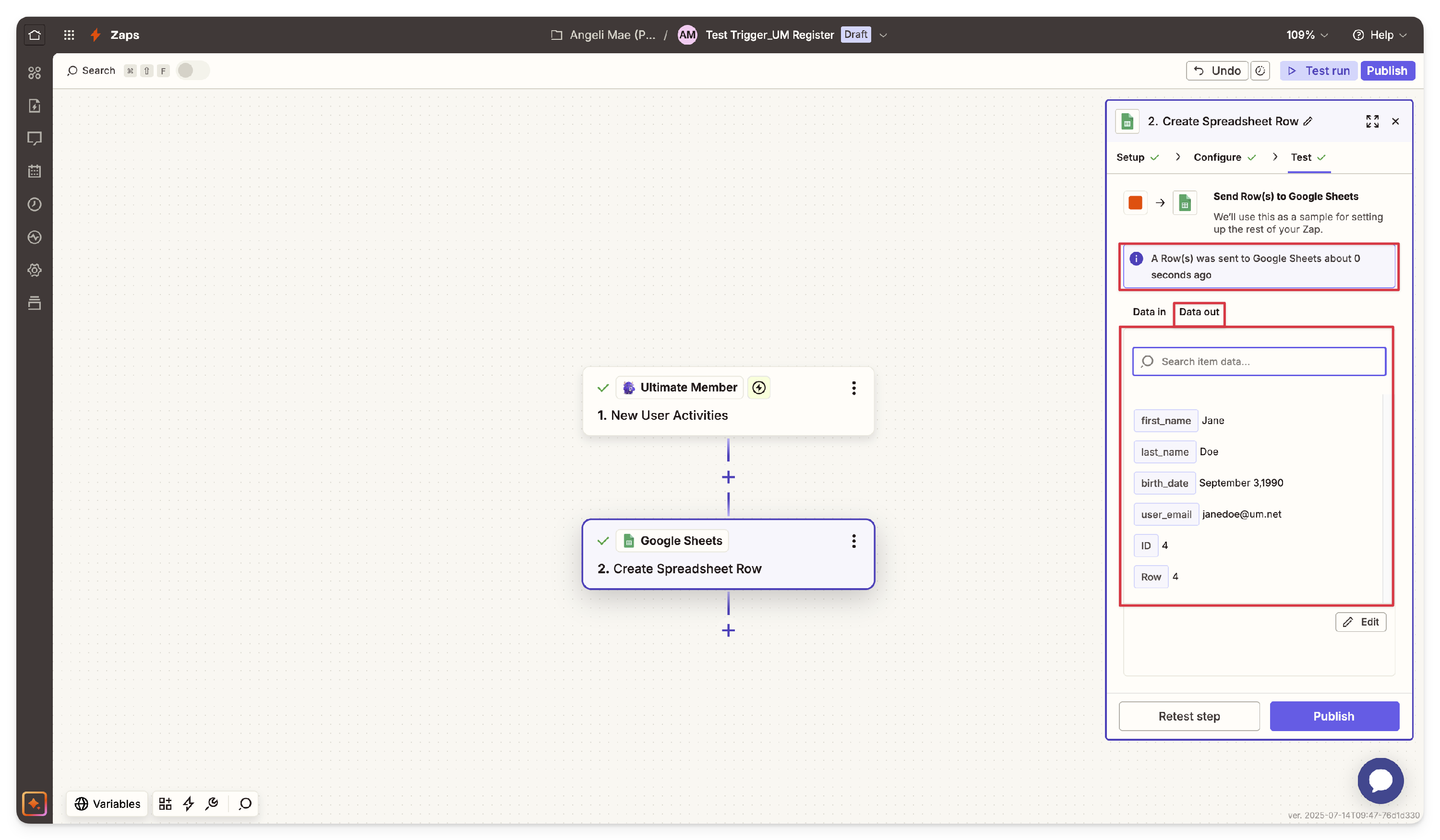Click the Edit button under data out
This screenshot has height=840, width=1440.
[x=1361, y=622]
